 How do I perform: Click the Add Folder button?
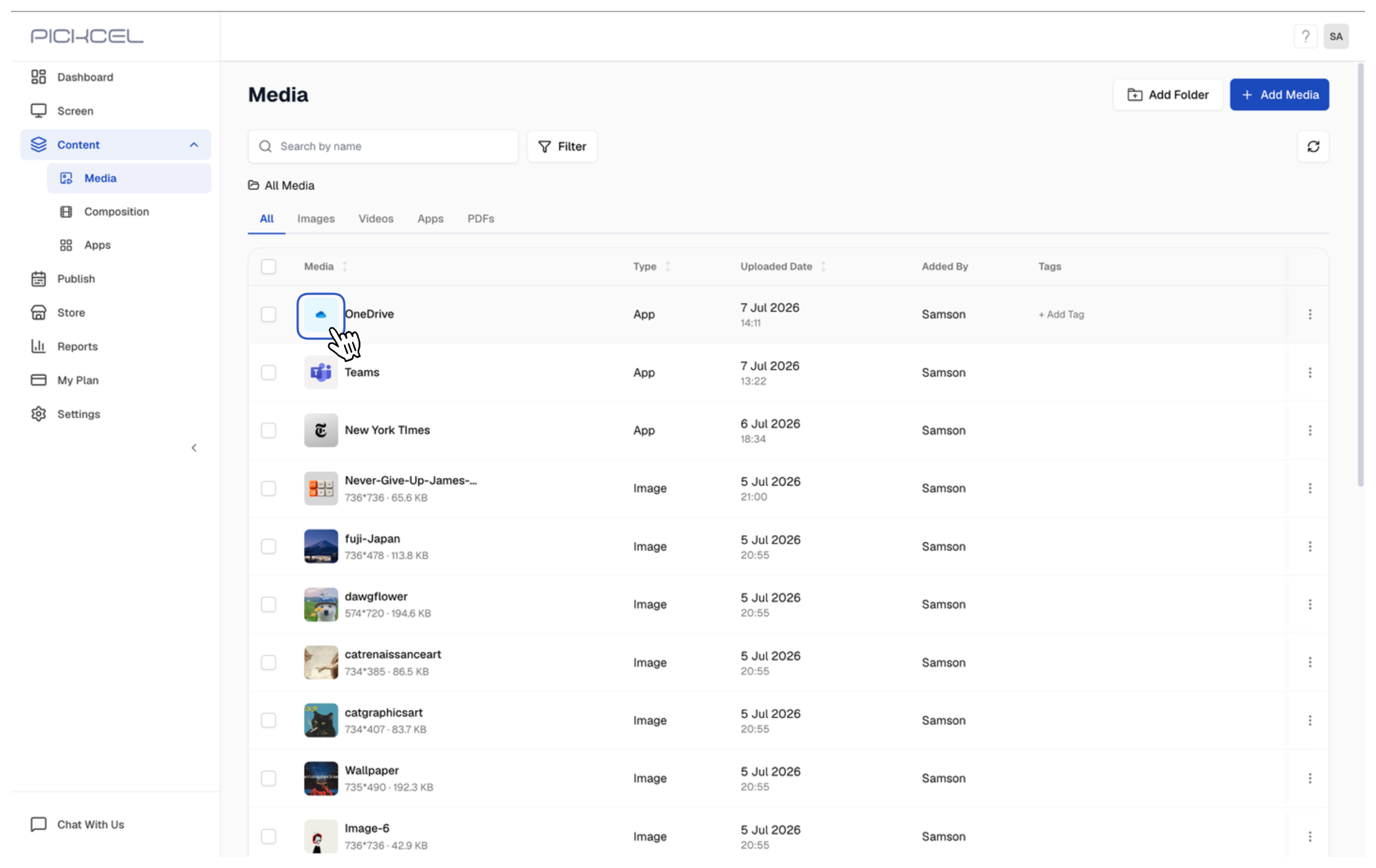[1168, 95]
